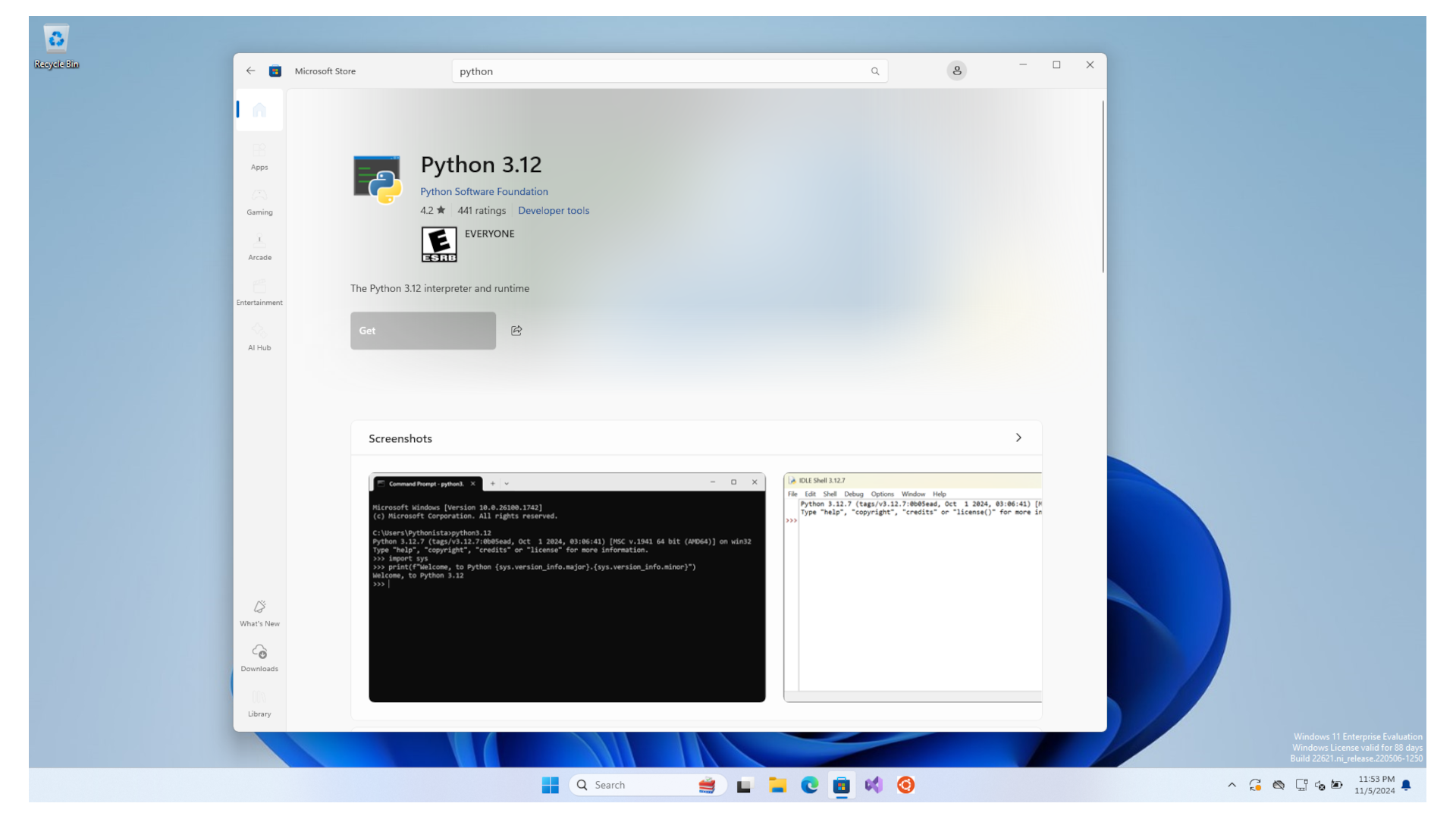
Task: Share Python 3.12 using the share icon
Action: (x=516, y=330)
